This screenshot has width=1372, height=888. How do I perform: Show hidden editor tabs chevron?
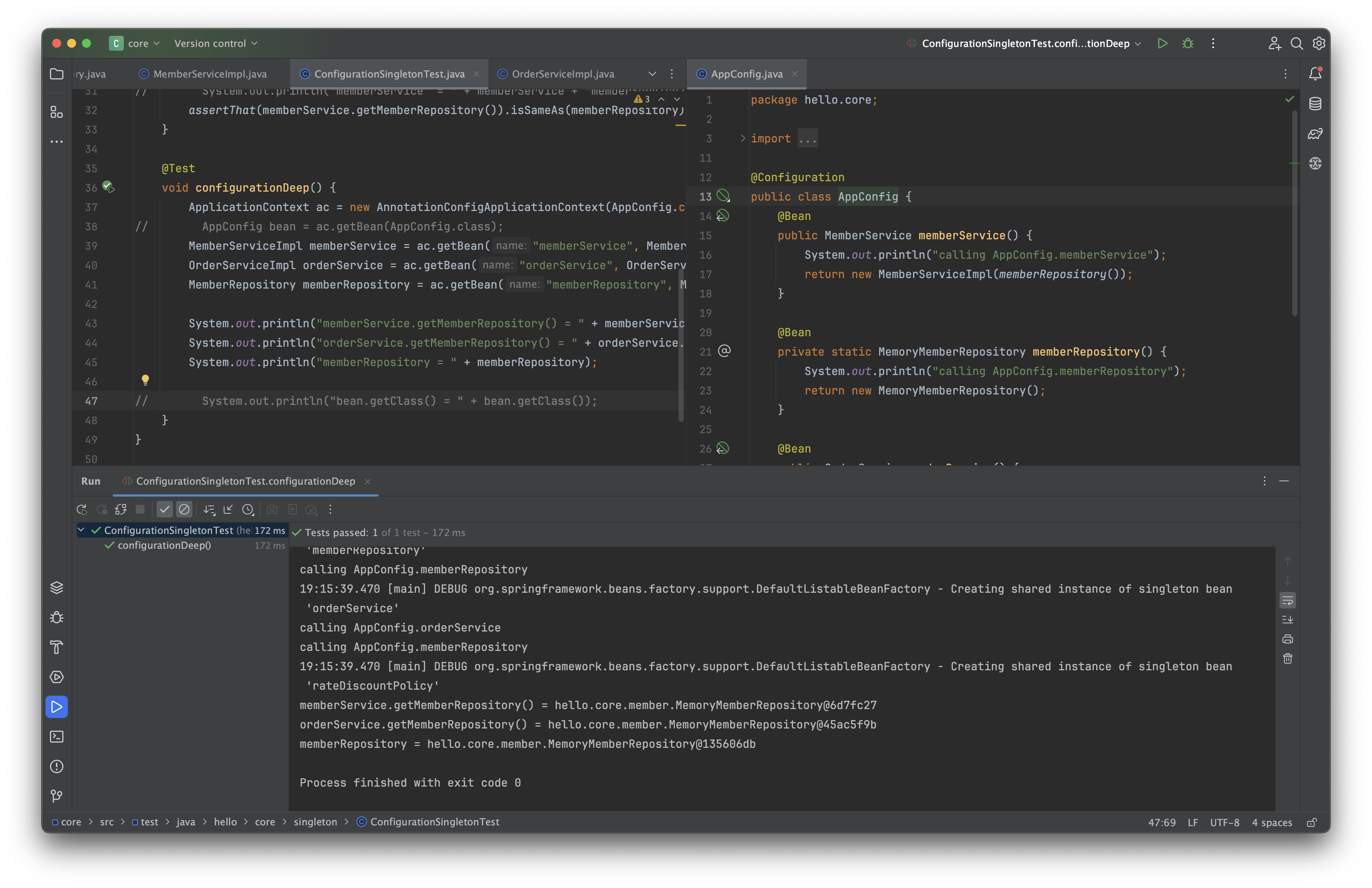coord(652,74)
